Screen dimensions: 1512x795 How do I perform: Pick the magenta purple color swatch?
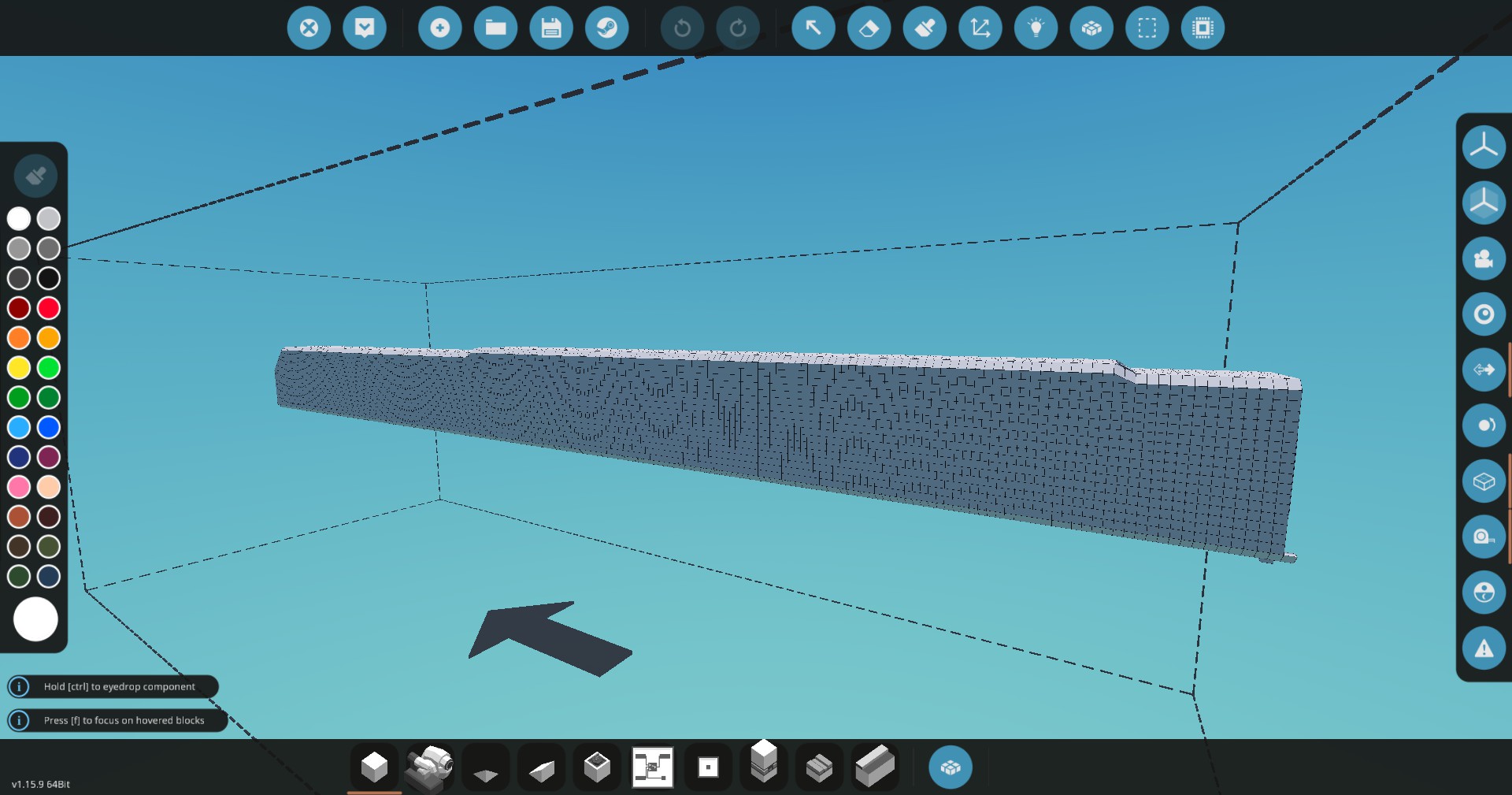49,457
